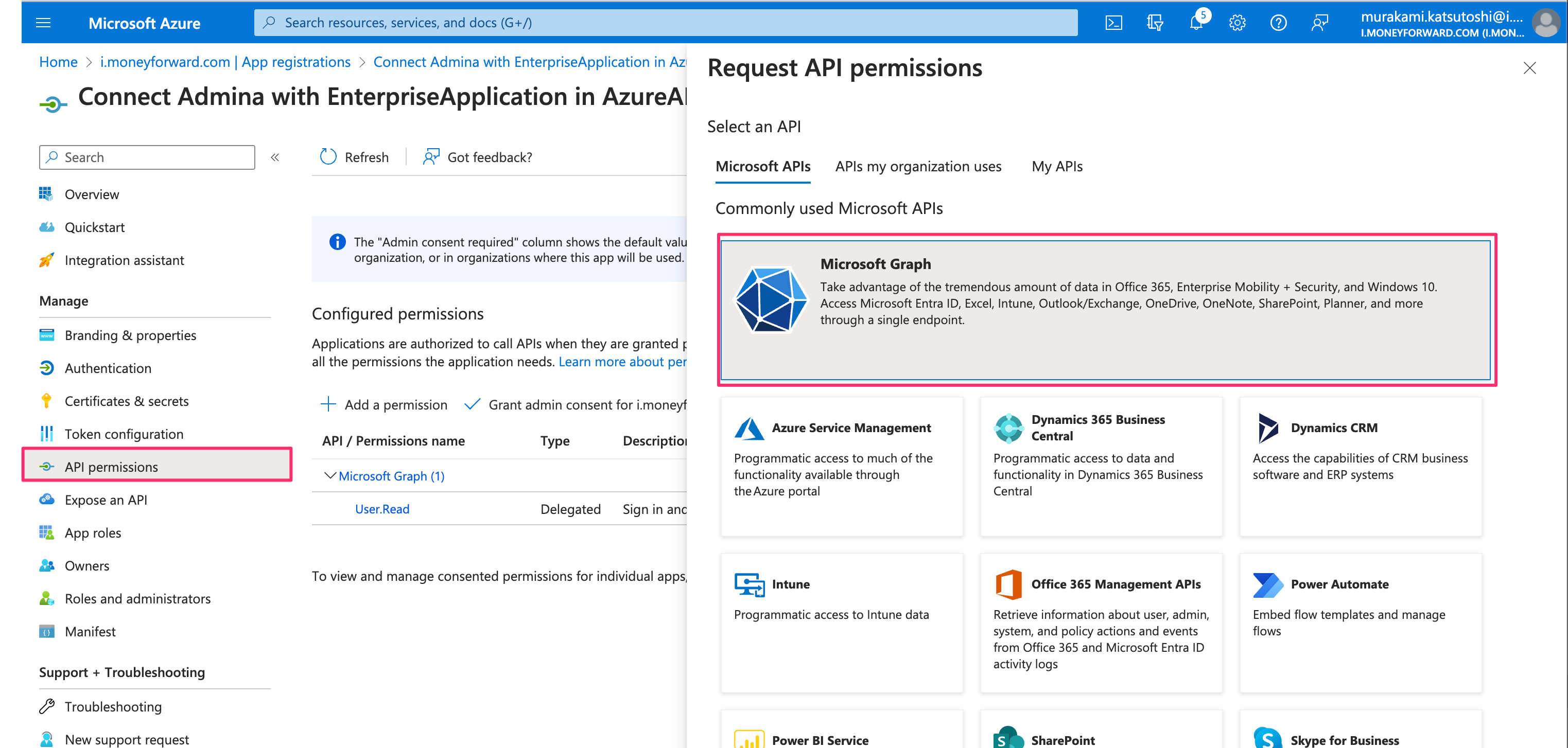This screenshot has width=1568, height=748.
Task: Switch to the My APIs tab
Action: click(x=1057, y=167)
